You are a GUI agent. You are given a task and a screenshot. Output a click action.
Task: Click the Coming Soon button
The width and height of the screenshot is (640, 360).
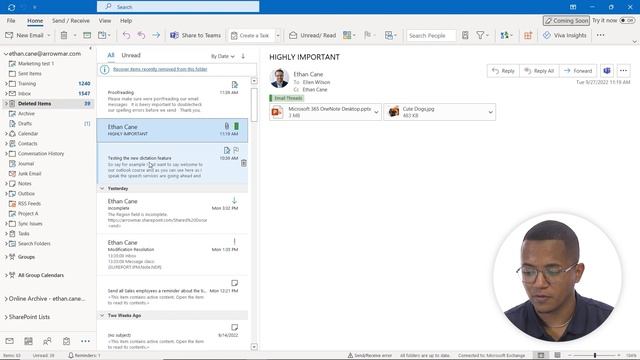(x=566, y=20)
